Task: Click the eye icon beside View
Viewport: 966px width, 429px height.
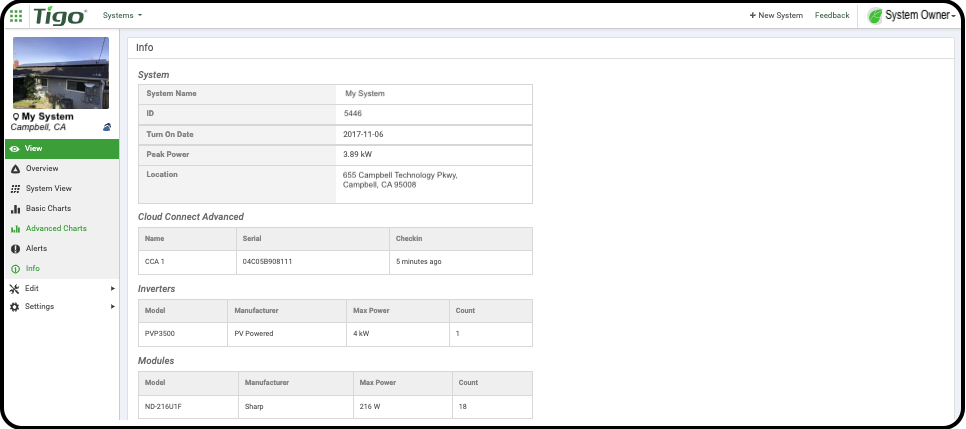Action: (x=15, y=149)
